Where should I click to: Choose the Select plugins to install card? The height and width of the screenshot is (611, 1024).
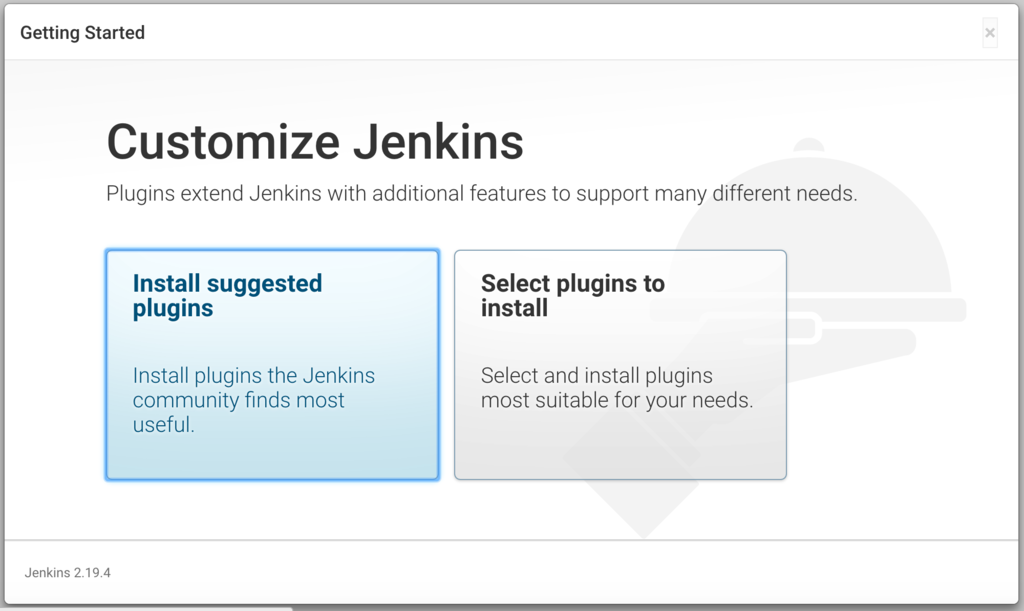(x=620, y=365)
